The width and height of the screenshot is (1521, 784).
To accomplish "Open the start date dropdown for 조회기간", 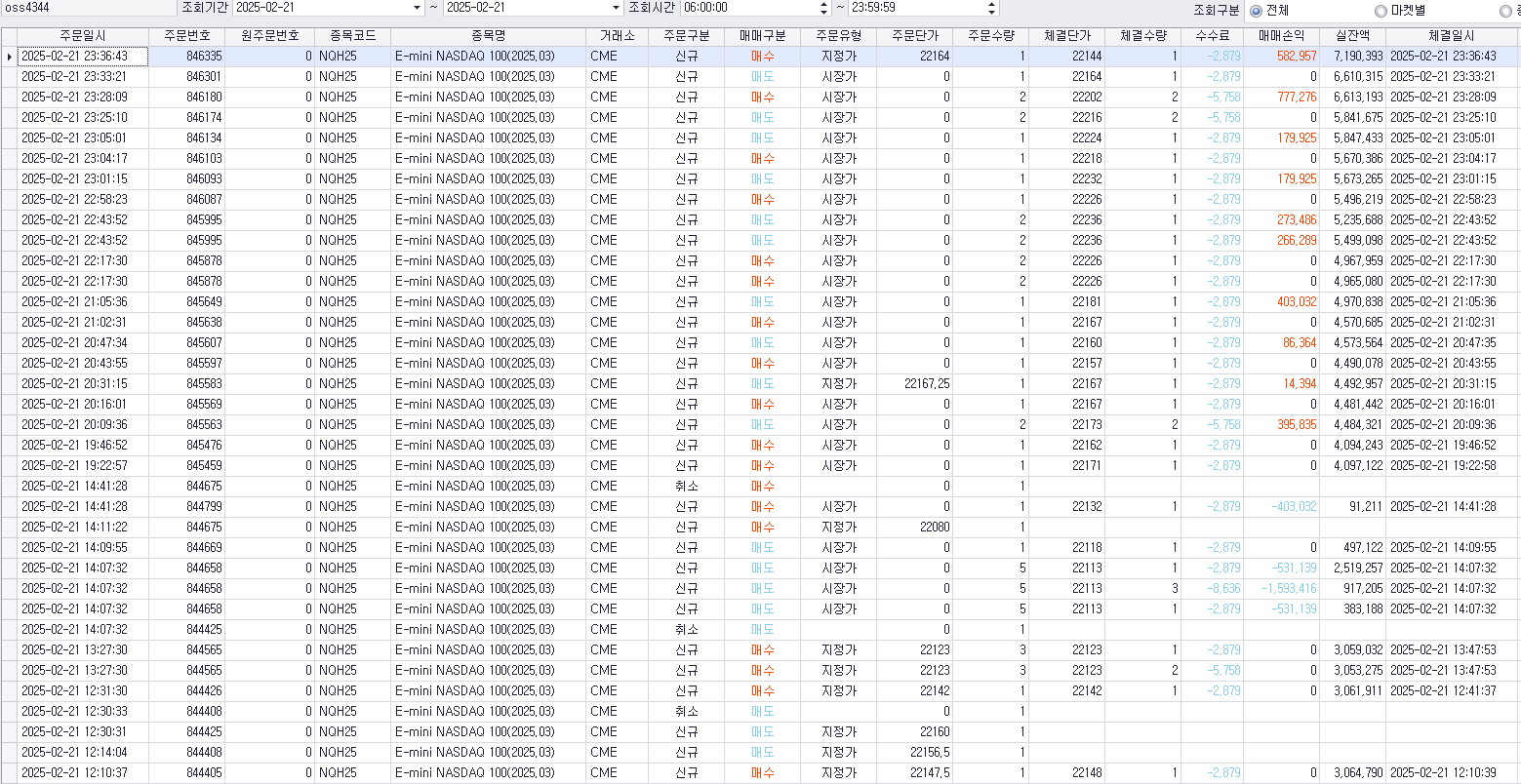I will coord(418,8).
